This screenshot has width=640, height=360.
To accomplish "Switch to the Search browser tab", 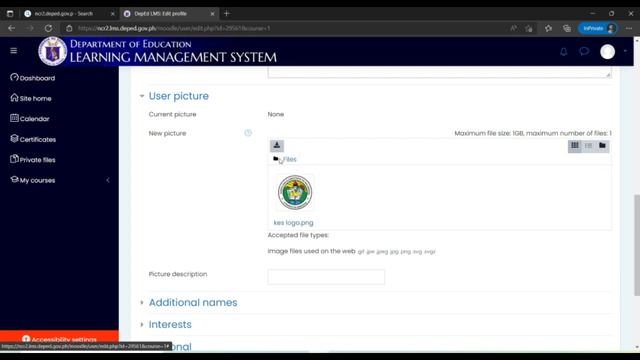I will point(64,13).
